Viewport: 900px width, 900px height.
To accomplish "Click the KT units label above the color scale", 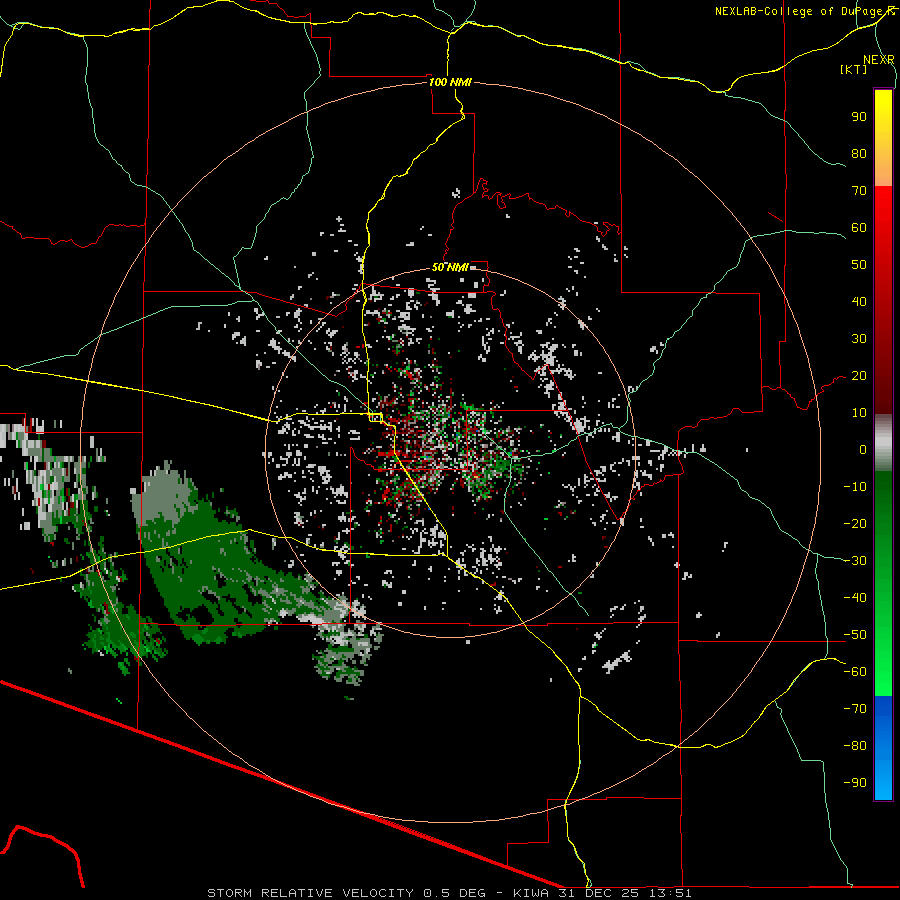I will pyautogui.click(x=854, y=69).
